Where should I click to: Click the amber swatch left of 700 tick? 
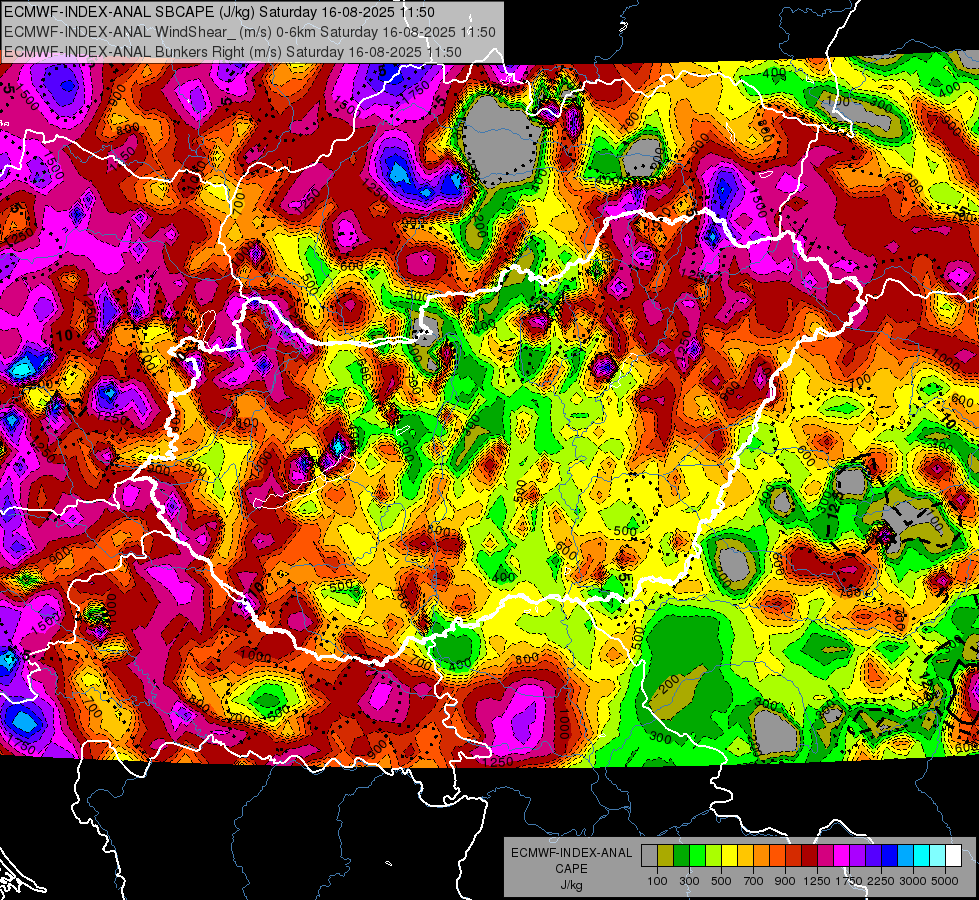(745, 855)
